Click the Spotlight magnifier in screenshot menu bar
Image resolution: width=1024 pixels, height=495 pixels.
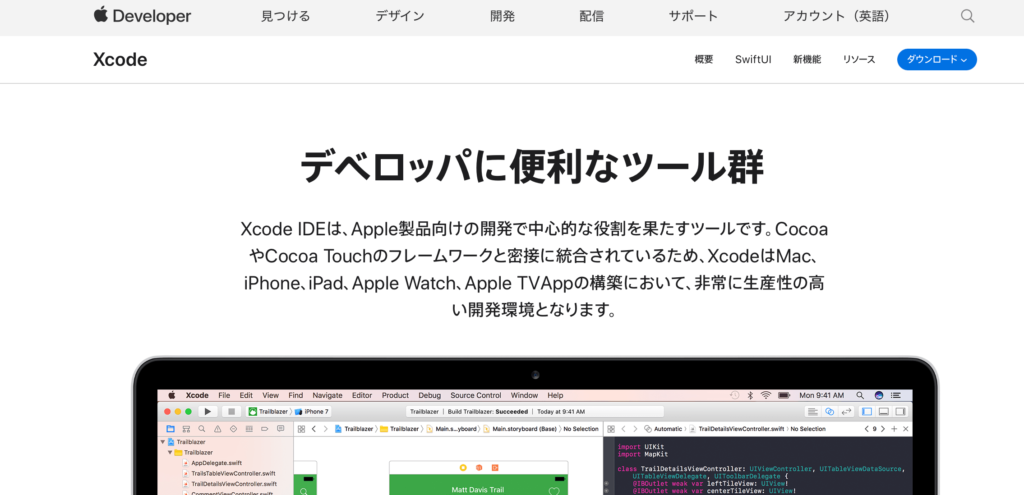coord(860,395)
